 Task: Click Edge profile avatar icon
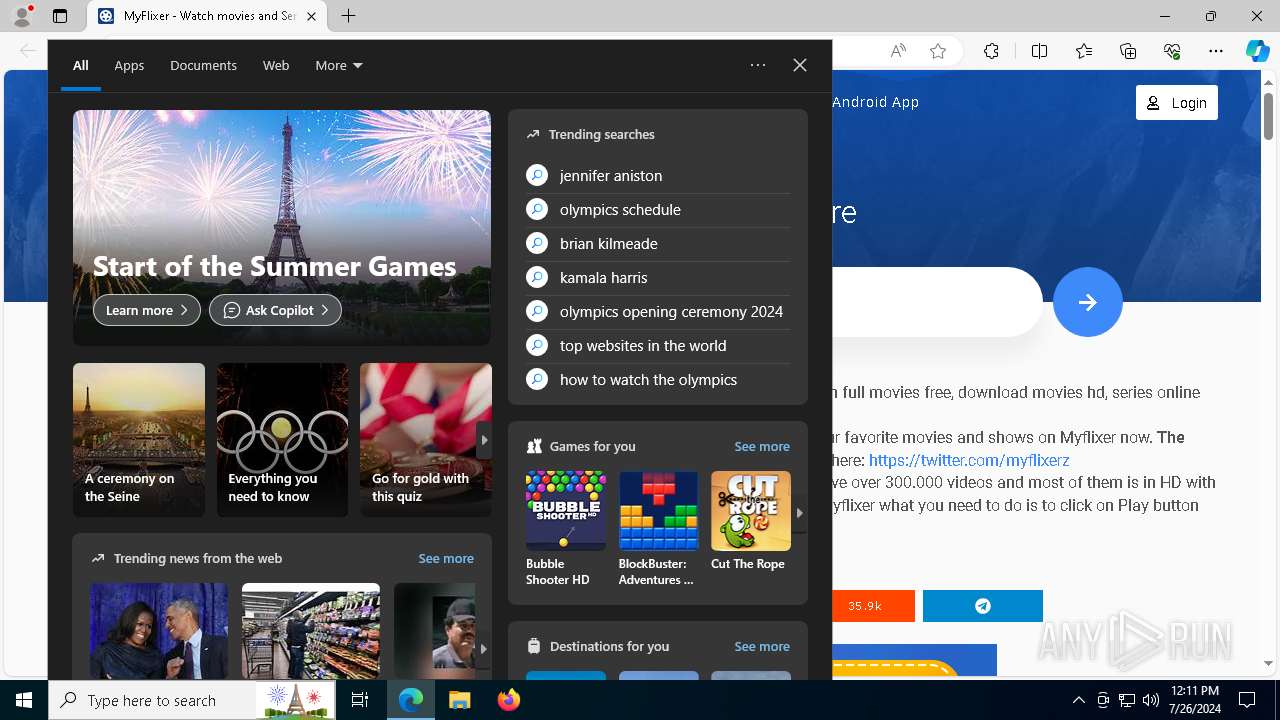click(22, 16)
